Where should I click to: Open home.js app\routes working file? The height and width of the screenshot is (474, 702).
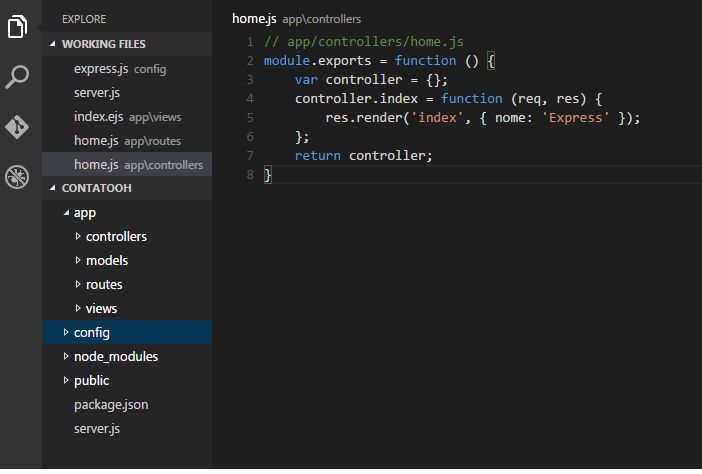coord(127,141)
